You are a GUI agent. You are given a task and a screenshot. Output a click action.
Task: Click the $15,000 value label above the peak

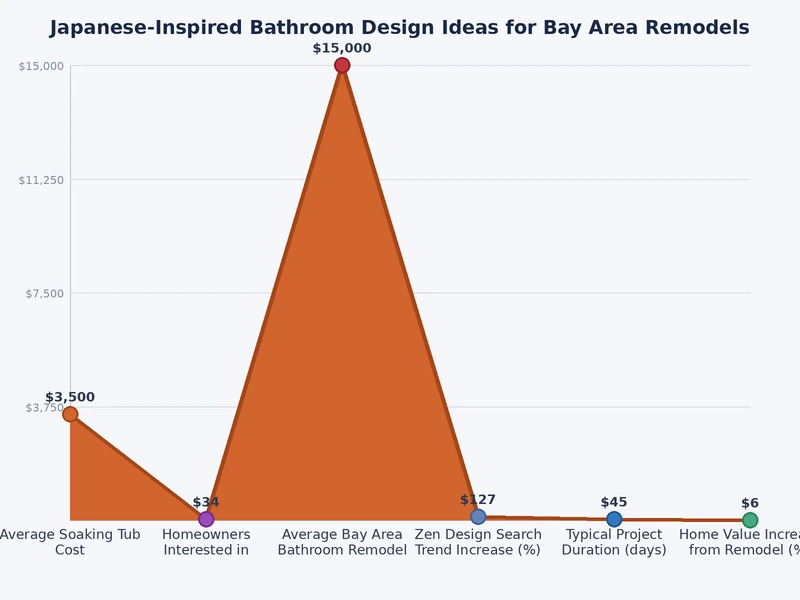(342, 48)
